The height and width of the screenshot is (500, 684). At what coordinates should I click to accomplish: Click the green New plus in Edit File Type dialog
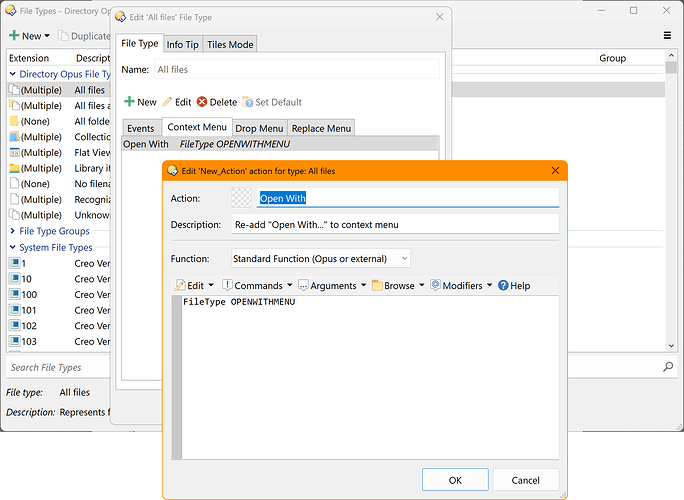pyautogui.click(x=129, y=102)
